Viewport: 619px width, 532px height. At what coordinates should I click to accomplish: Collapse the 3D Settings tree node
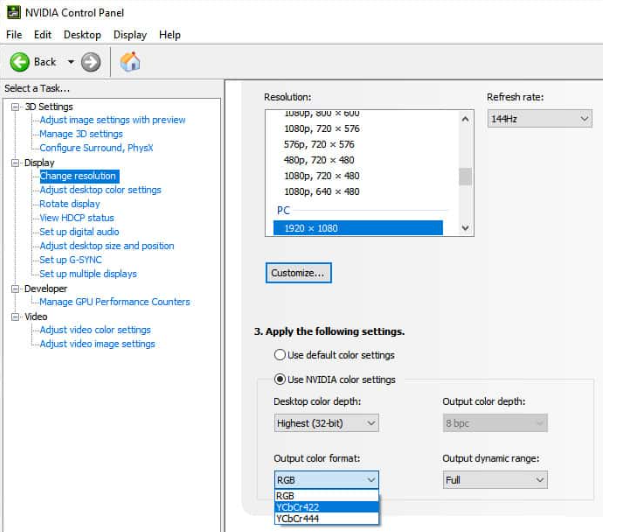(15, 107)
